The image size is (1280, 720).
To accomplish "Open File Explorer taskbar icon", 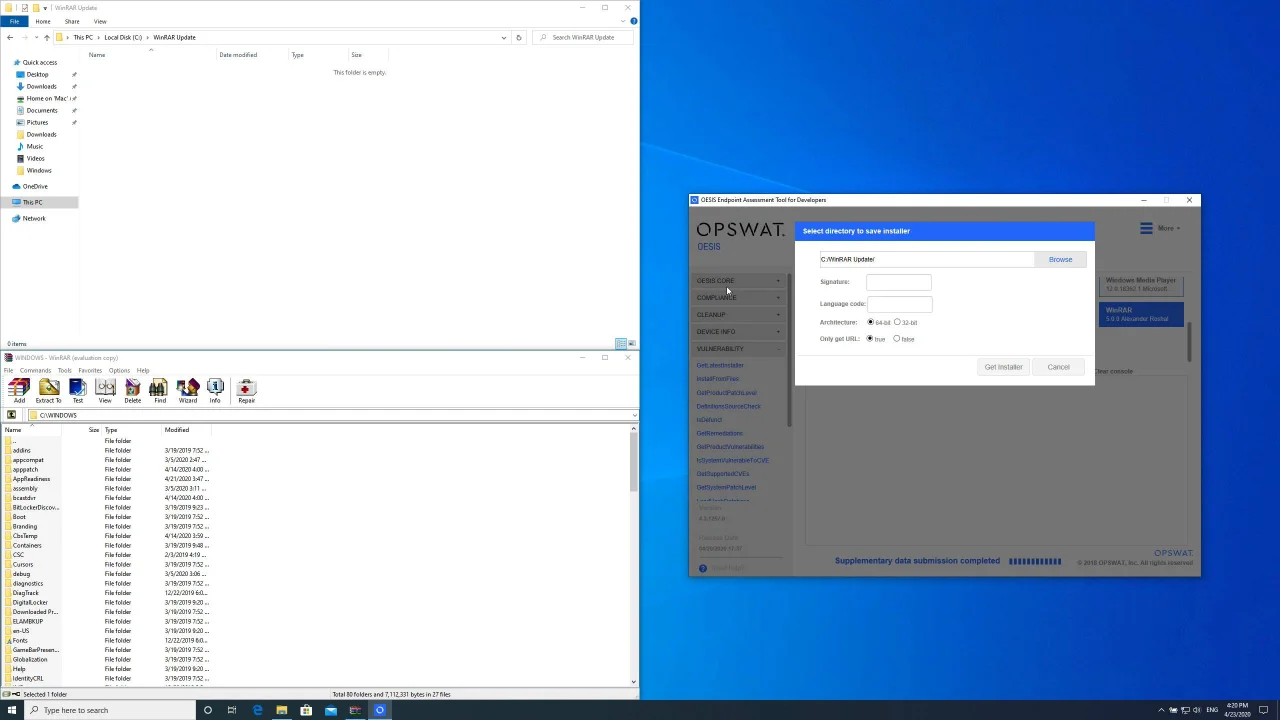I will 282,710.
